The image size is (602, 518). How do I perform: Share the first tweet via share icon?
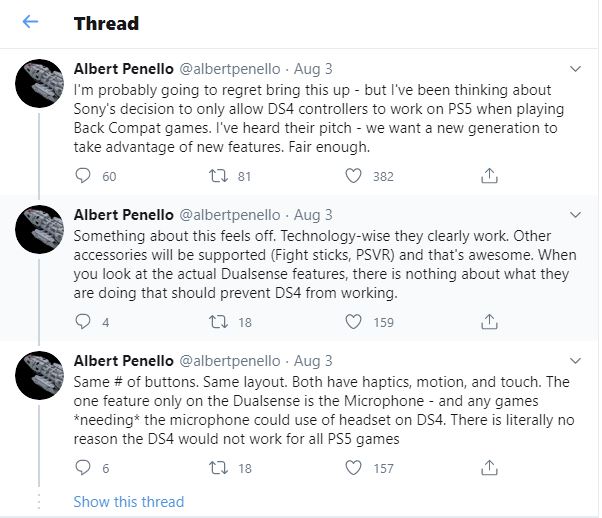point(489,176)
